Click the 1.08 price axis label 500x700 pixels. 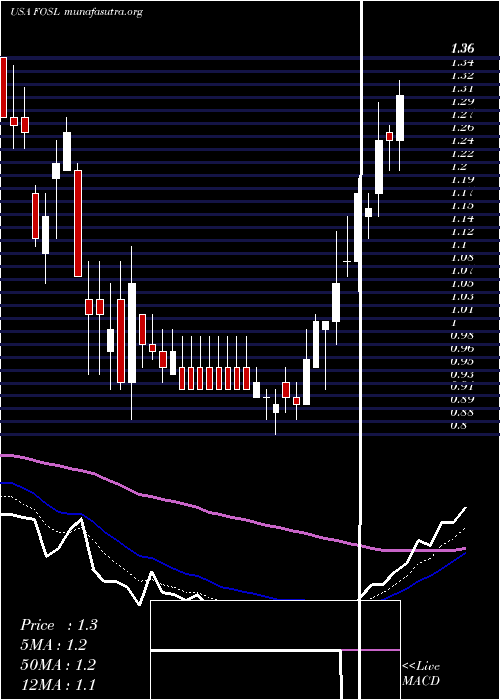click(463, 257)
